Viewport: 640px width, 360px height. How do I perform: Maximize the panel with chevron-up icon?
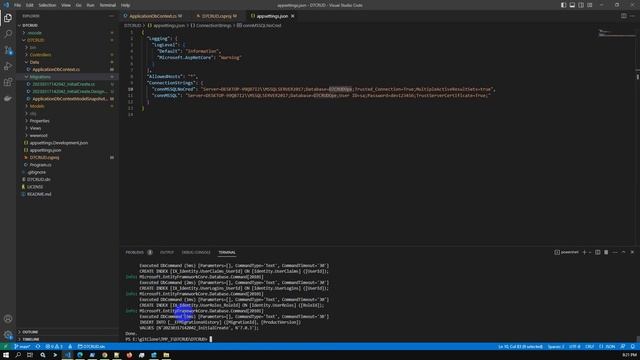pyautogui.click(x=623, y=252)
